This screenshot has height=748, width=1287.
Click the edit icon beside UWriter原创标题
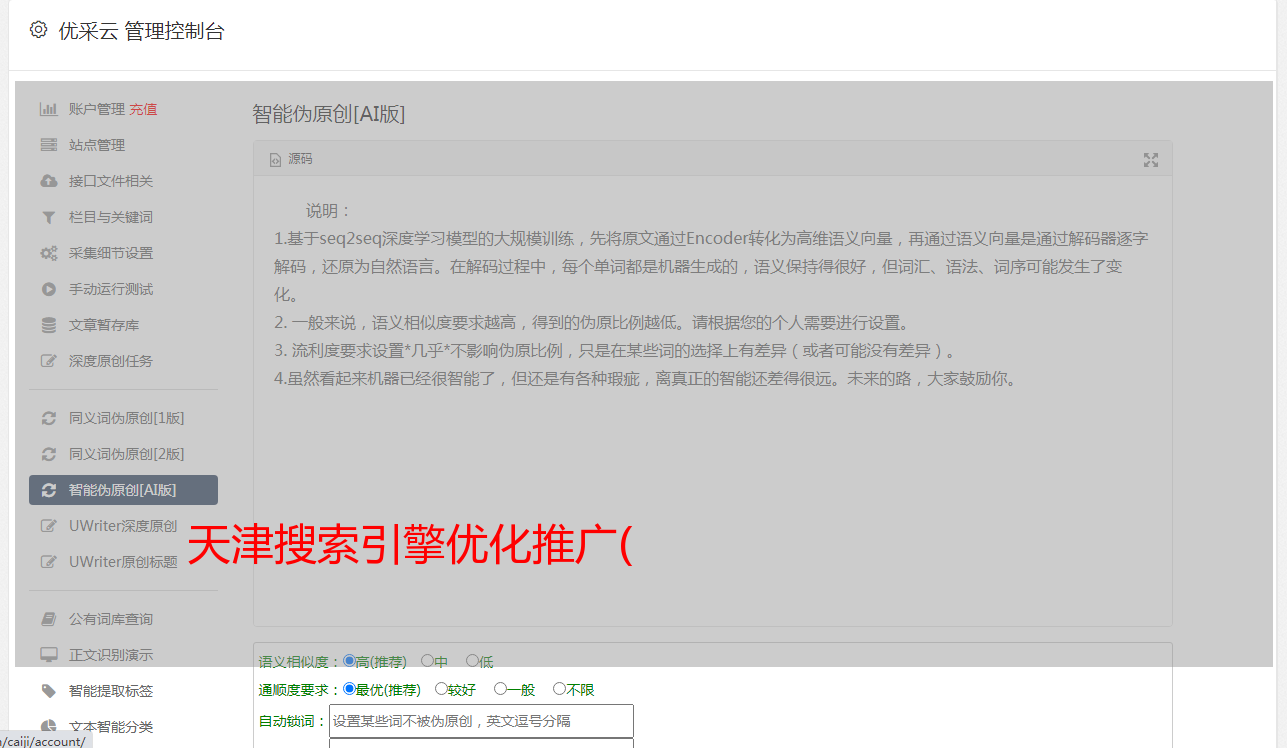pyautogui.click(x=48, y=562)
